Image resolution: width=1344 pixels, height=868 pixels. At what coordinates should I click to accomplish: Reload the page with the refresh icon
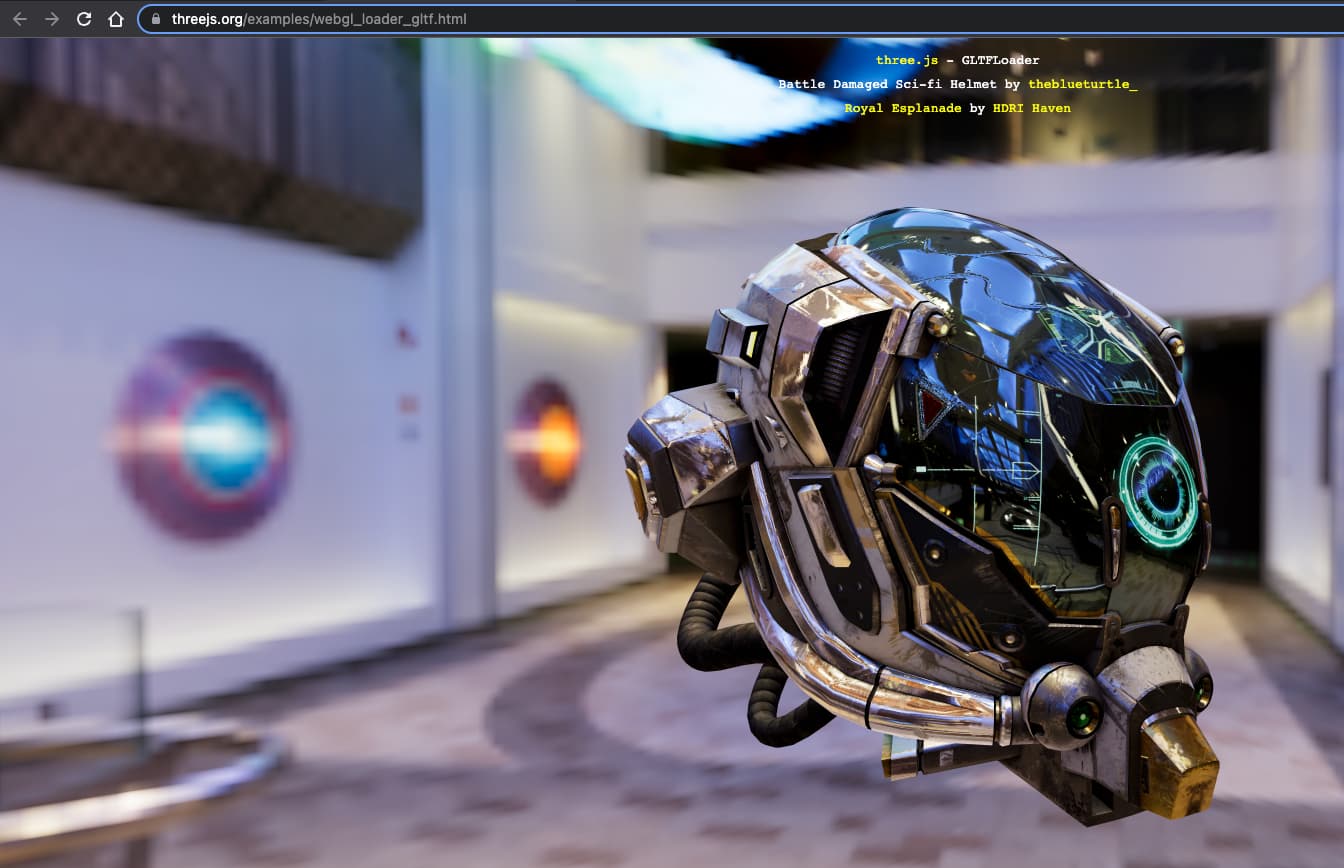[84, 19]
